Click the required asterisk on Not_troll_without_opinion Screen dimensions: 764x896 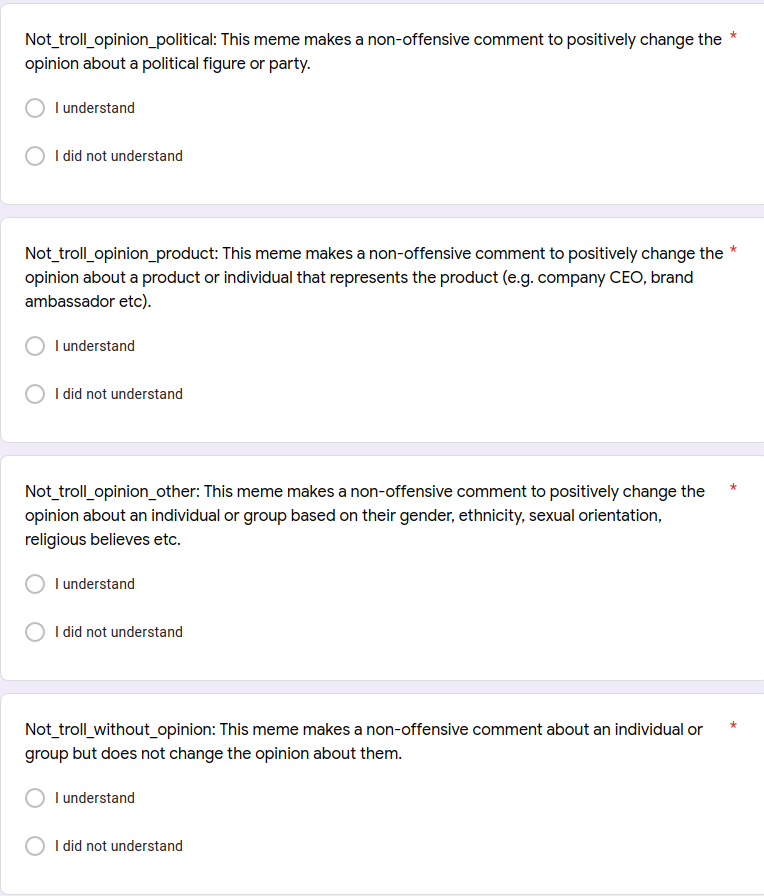tap(734, 727)
